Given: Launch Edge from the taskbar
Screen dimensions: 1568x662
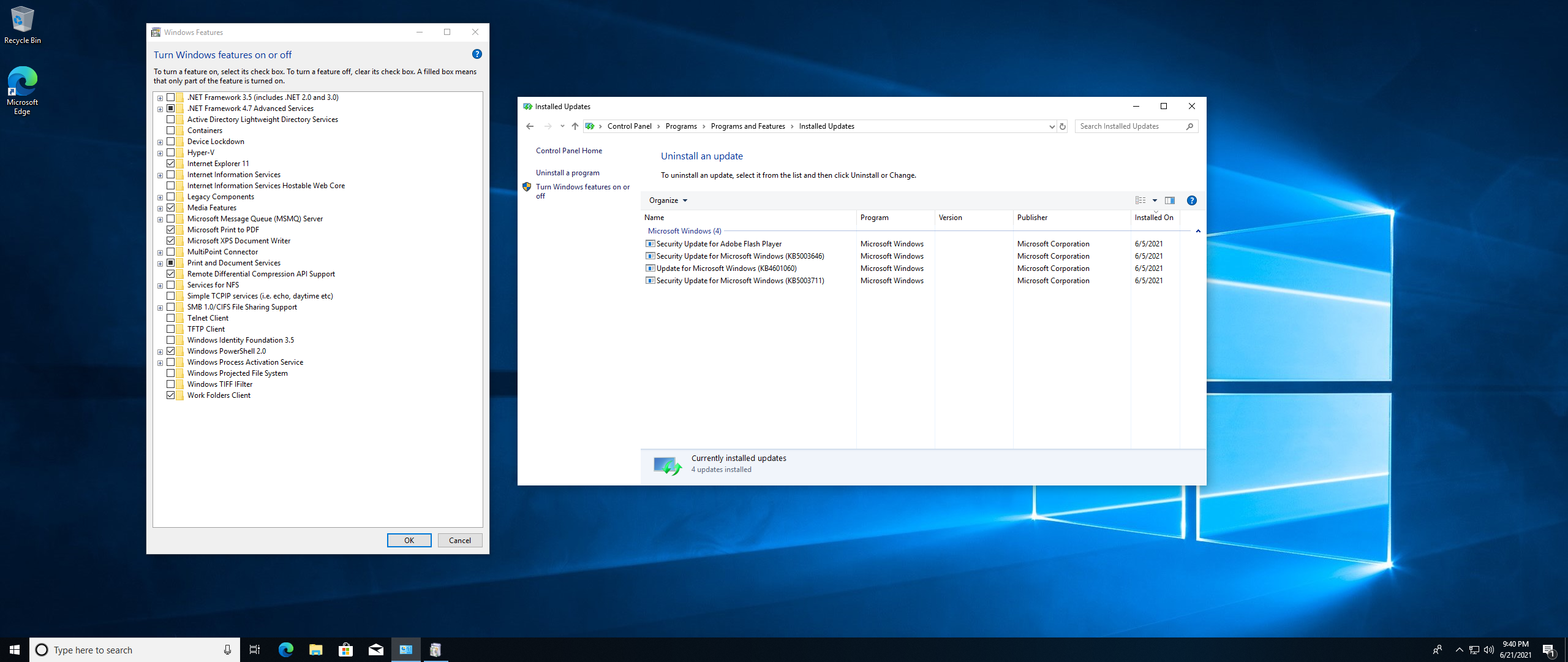Looking at the screenshot, I should coord(285,650).
